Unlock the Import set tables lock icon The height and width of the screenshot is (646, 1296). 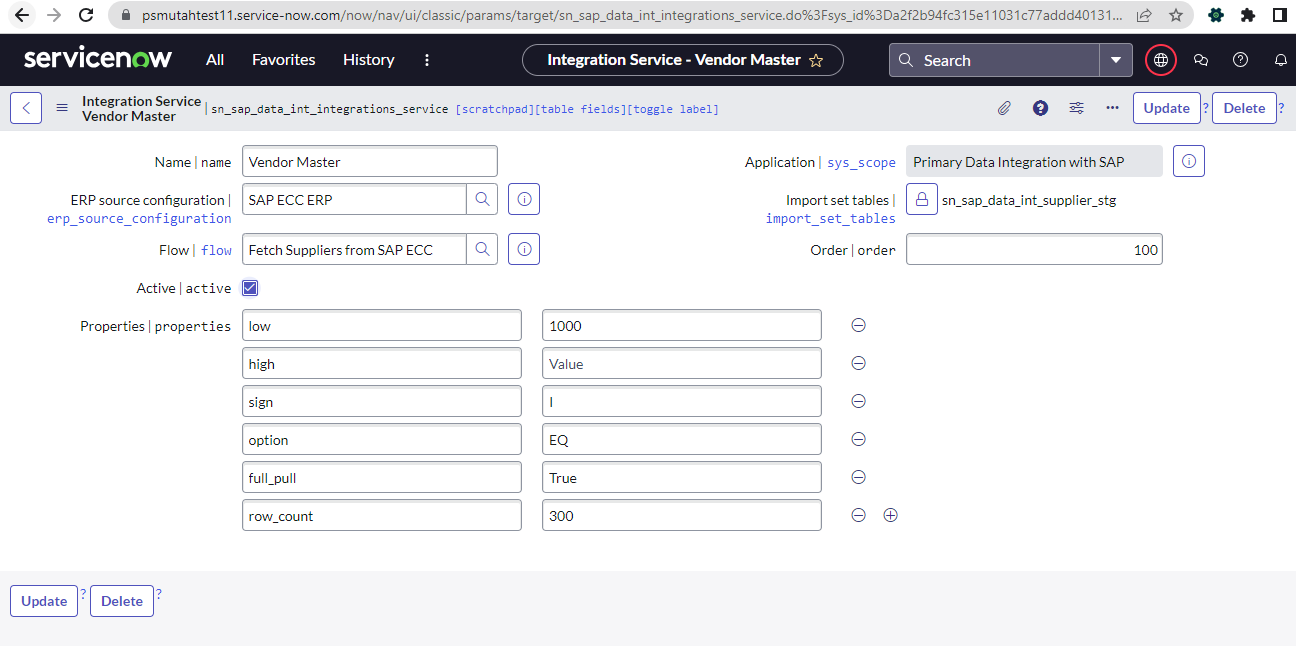click(922, 199)
